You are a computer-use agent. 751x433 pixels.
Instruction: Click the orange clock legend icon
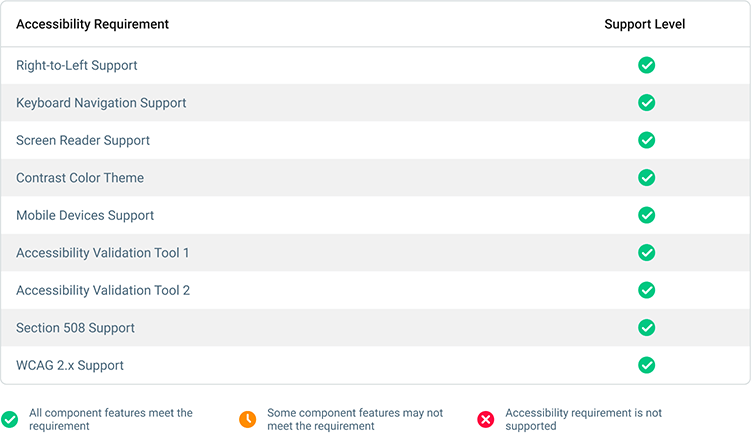pyautogui.click(x=248, y=419)
